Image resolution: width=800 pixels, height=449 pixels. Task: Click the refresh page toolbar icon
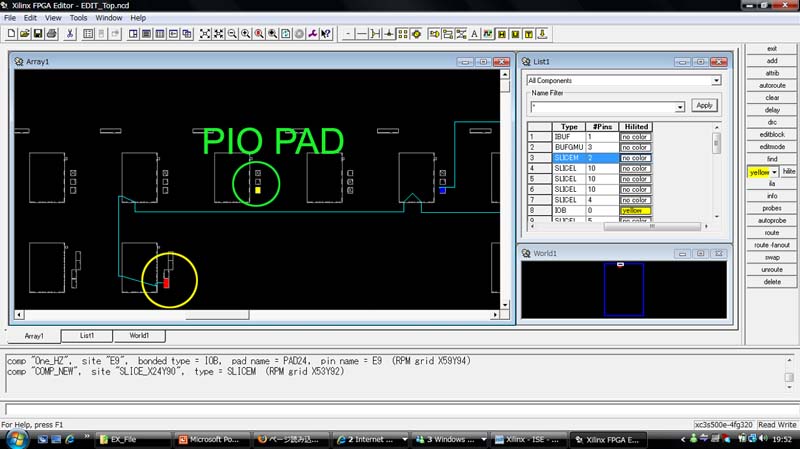[x=286, y=34]
